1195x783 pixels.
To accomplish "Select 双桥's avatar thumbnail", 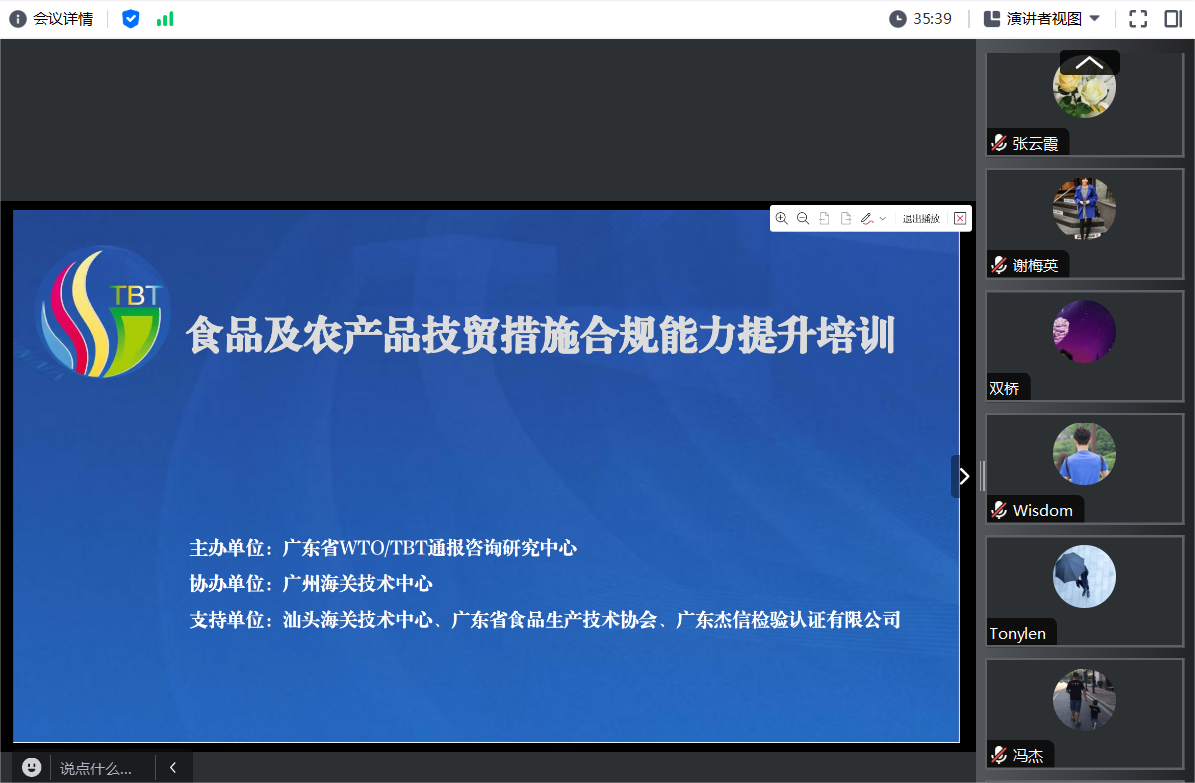I will tap(1084, 332).
